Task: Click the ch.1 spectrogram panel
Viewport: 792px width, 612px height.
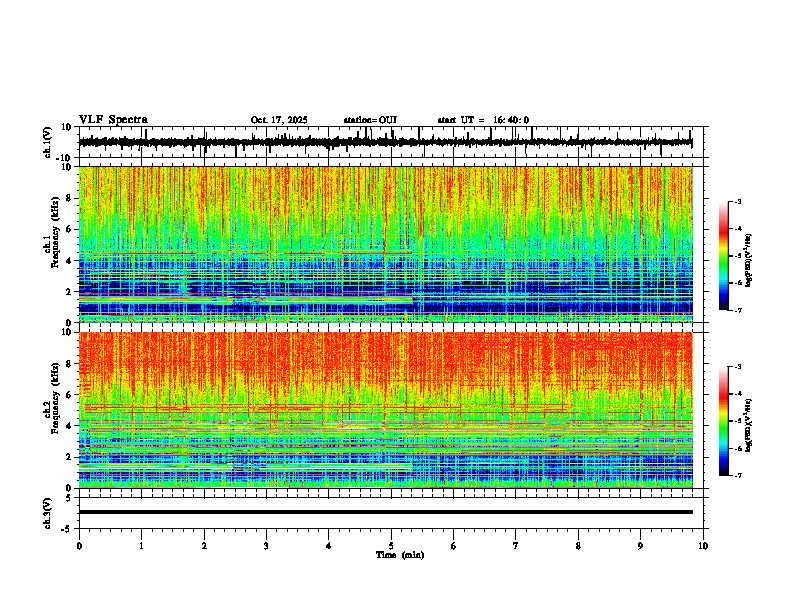Action: point(386,244)
